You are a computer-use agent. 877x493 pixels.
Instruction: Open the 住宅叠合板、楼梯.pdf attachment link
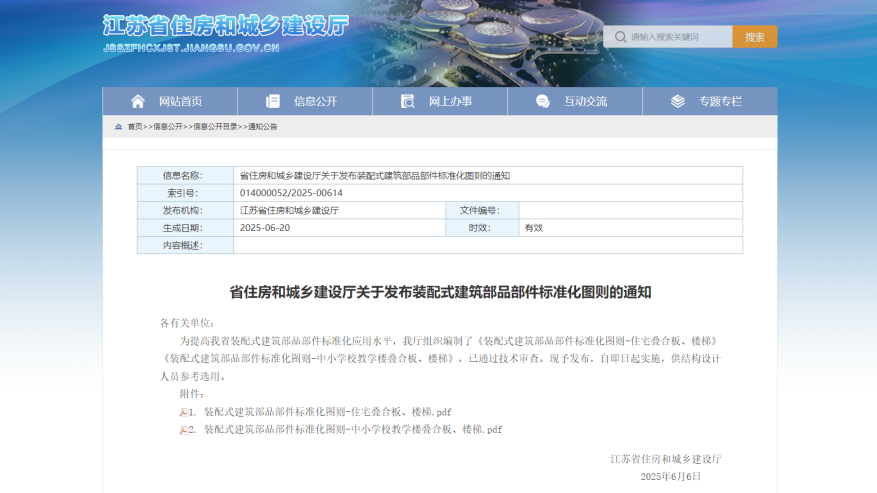coord(328,412)
